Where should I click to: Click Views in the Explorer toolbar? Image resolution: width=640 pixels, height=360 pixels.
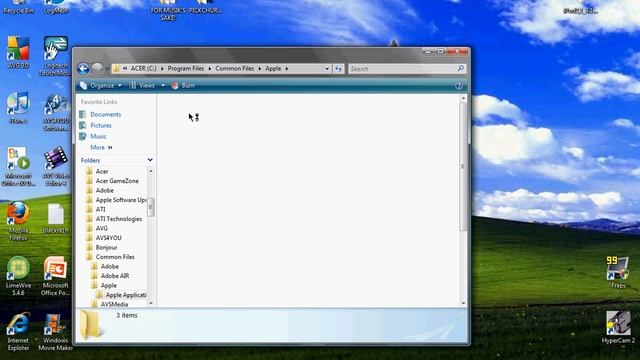tap(142, 85)
